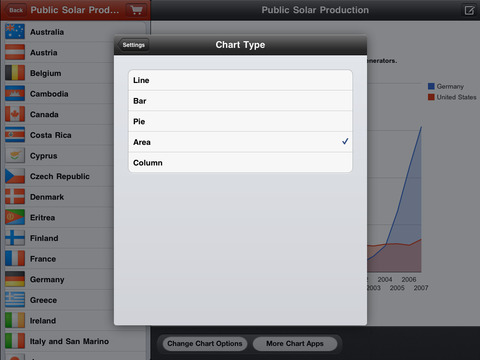Tap the Back button in red header
The width and height of the screenshot is (480, 360).
point(15,10)
